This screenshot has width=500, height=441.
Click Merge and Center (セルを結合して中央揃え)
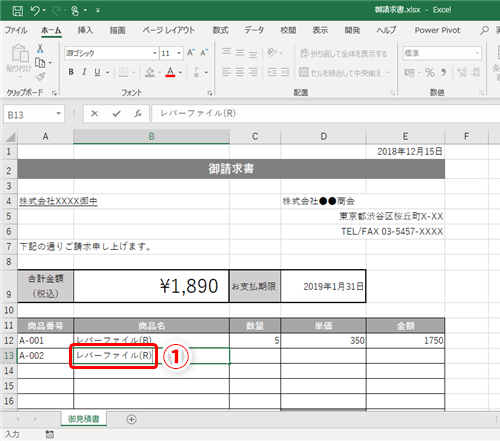pos(340,72)
